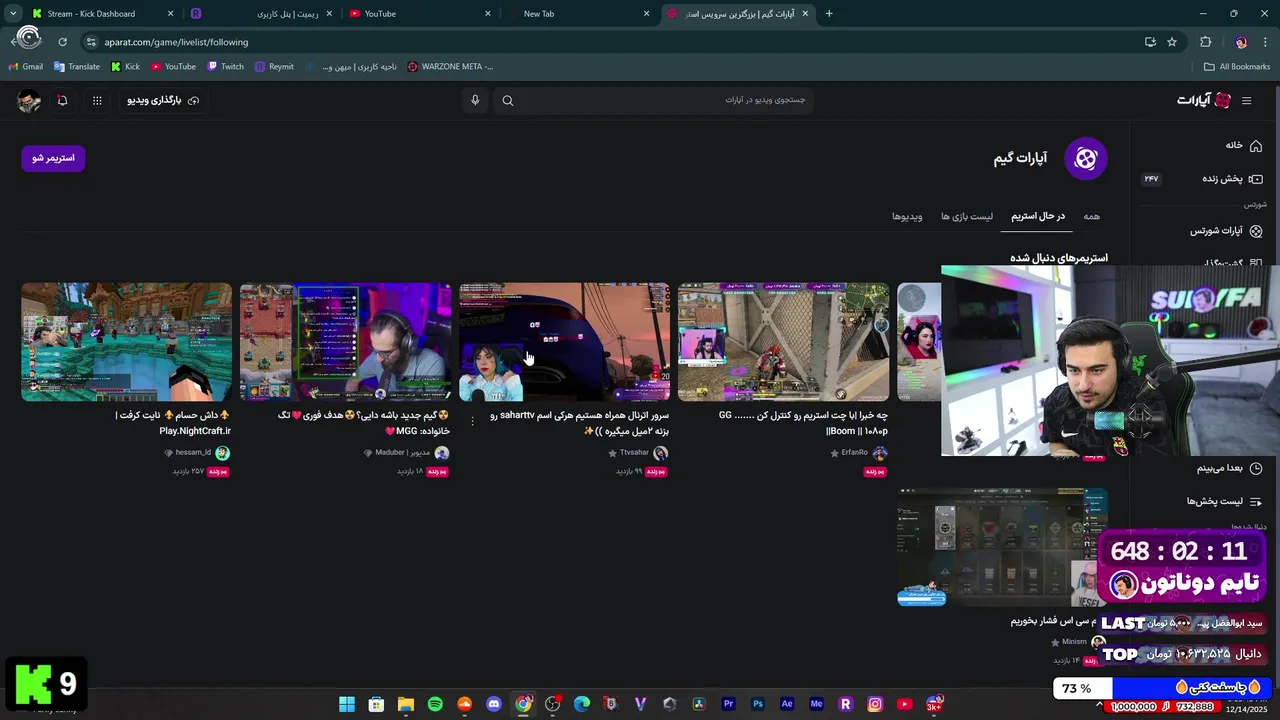View site information icon in address bar
Viewport: 1280px width, 720px height.
(x=91, y=42)
